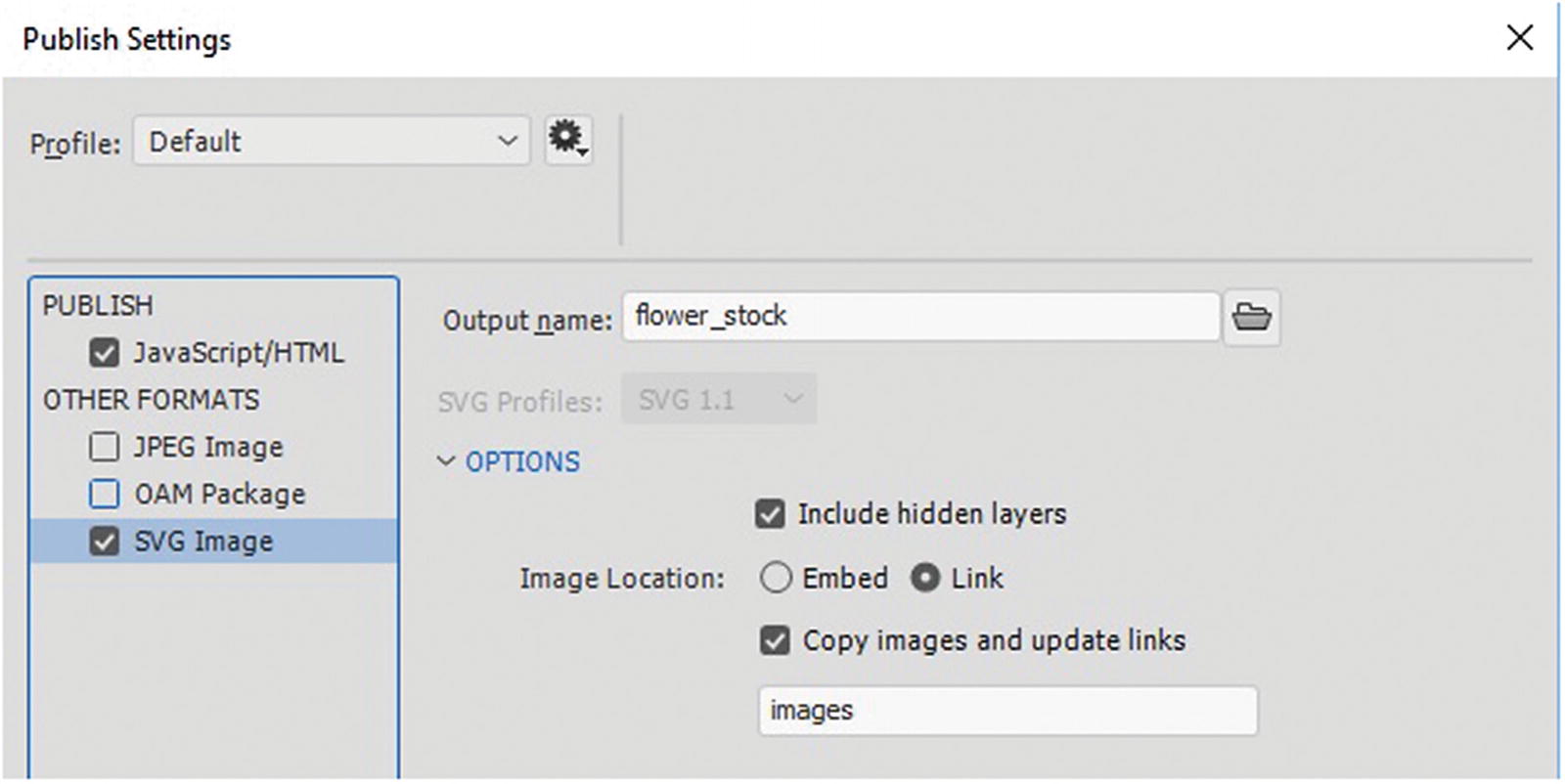
Task: Select the SVG Image list item
Action: coord(203,541)
